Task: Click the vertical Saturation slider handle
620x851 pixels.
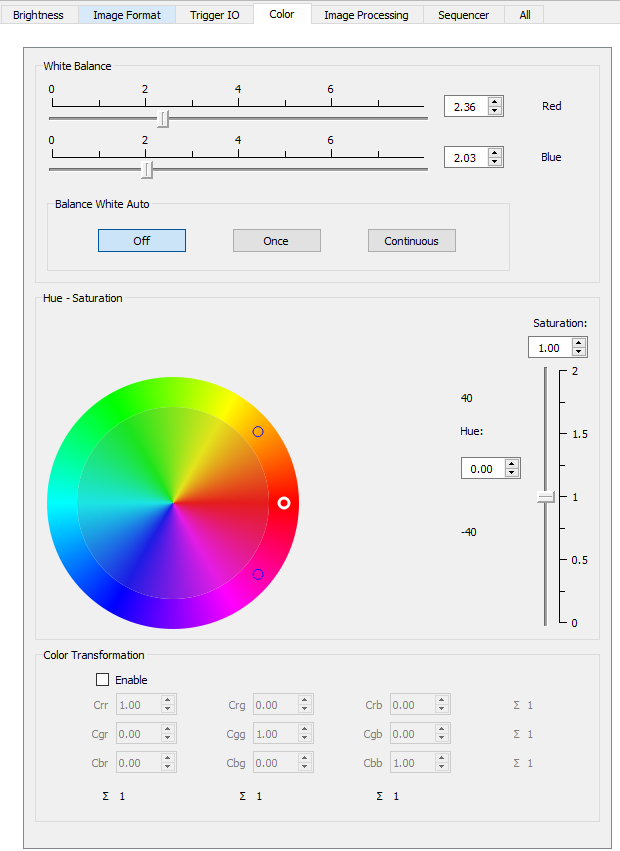Action: pyautogui.click(x=546, y=497)
